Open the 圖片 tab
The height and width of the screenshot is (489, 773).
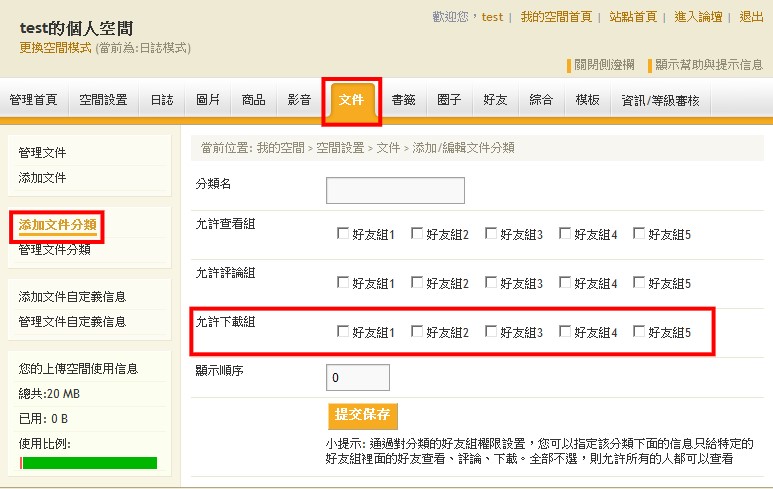(x=208, y=100)
